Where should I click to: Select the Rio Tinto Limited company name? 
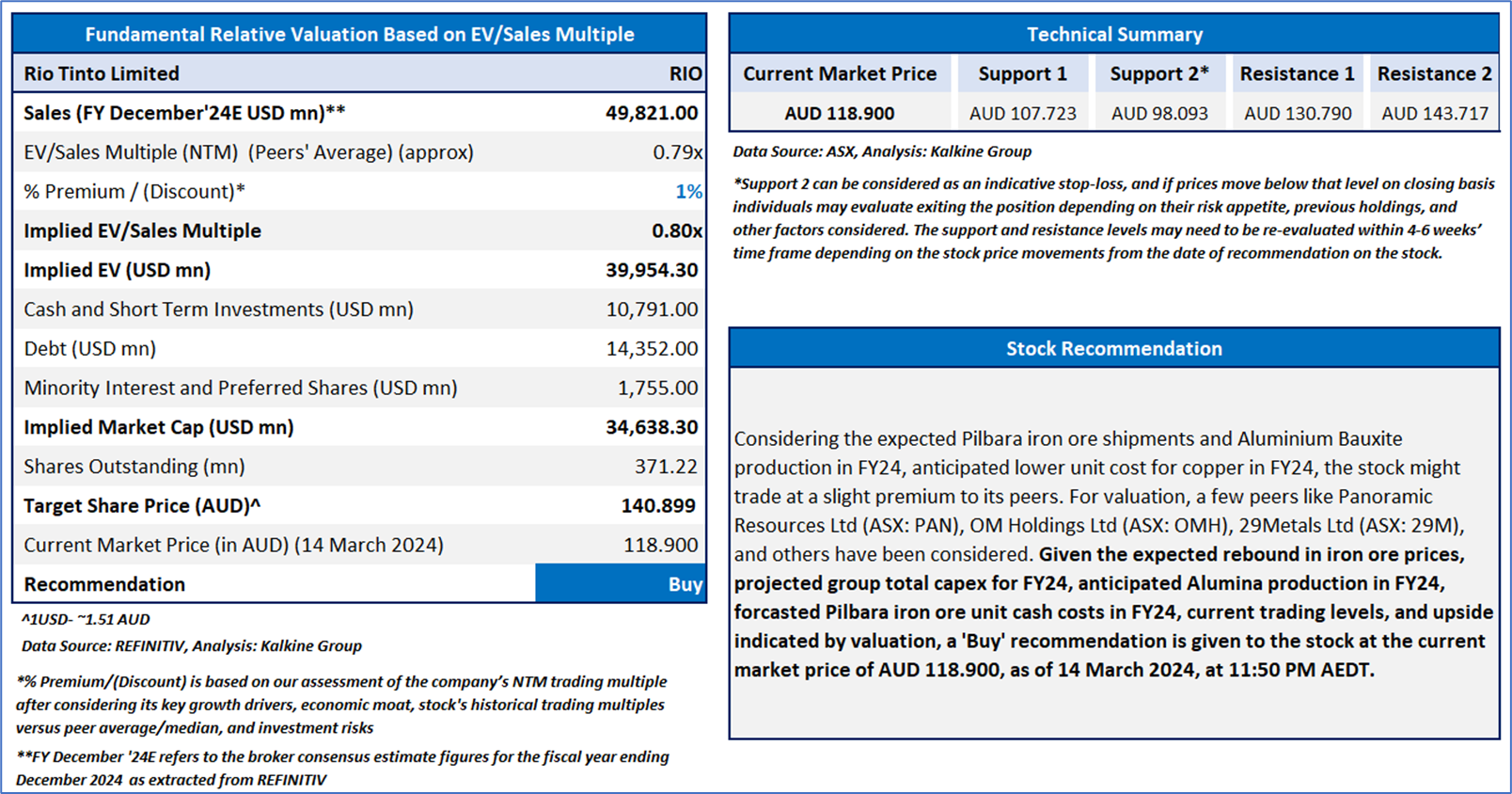tap(102, 73)
